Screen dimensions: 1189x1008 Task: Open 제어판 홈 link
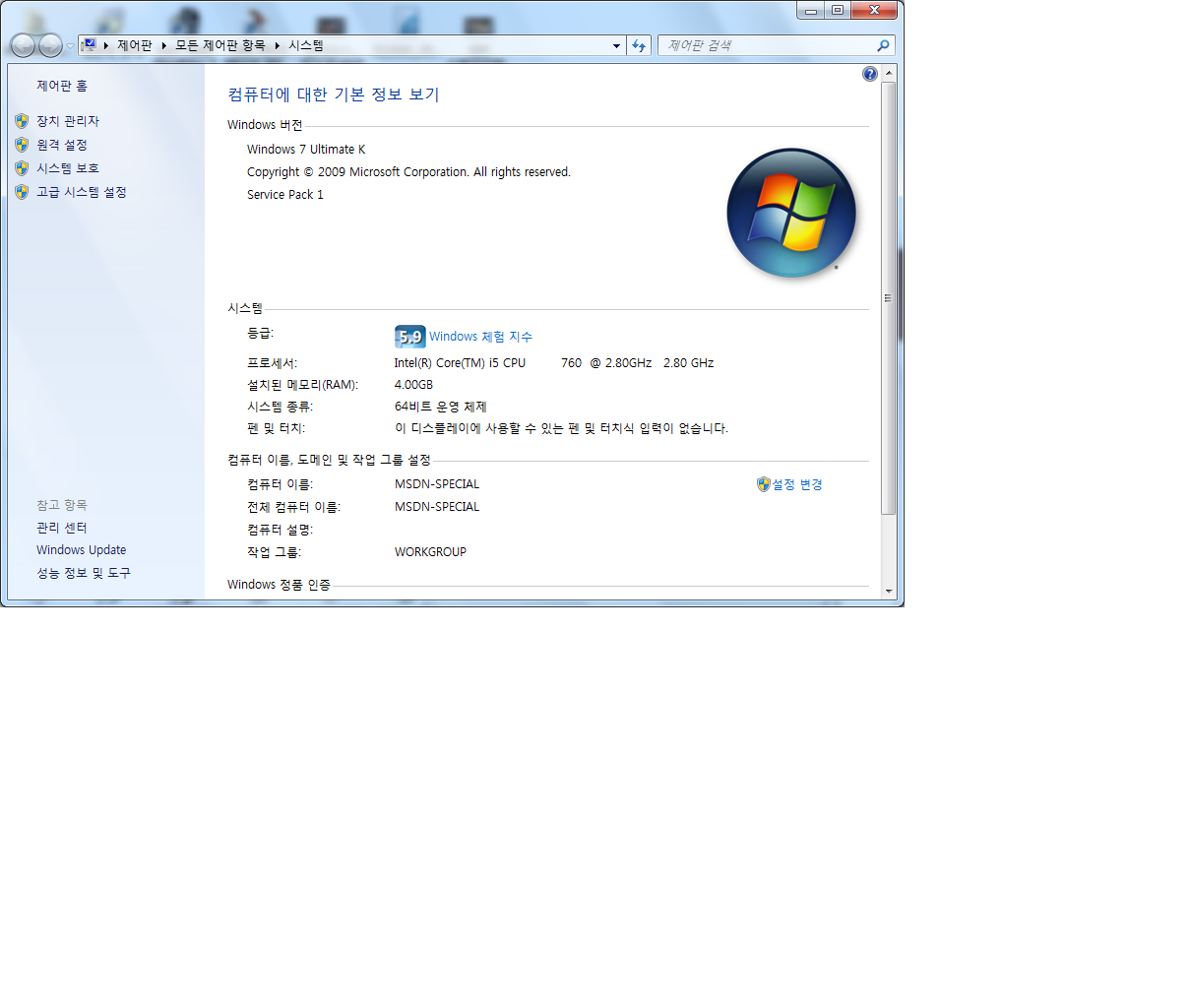62,86
